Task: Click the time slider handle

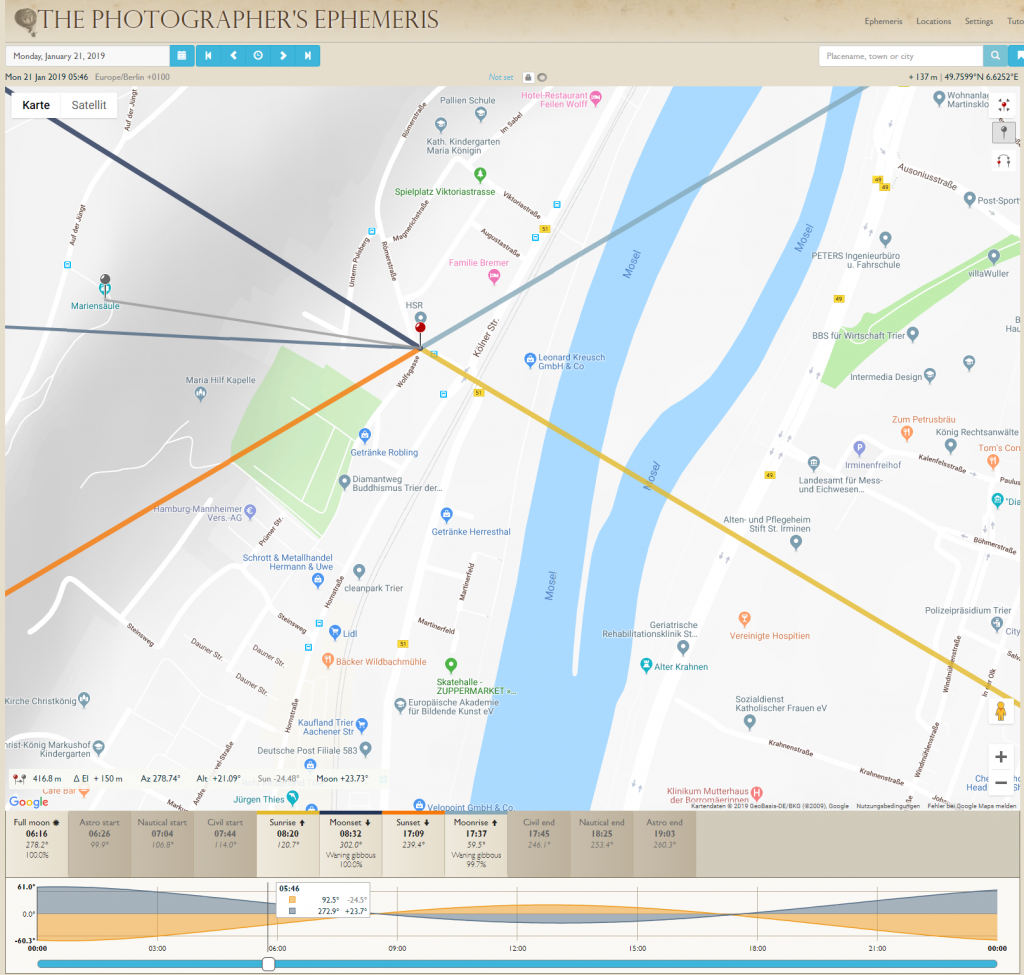Action: point(268,964)
